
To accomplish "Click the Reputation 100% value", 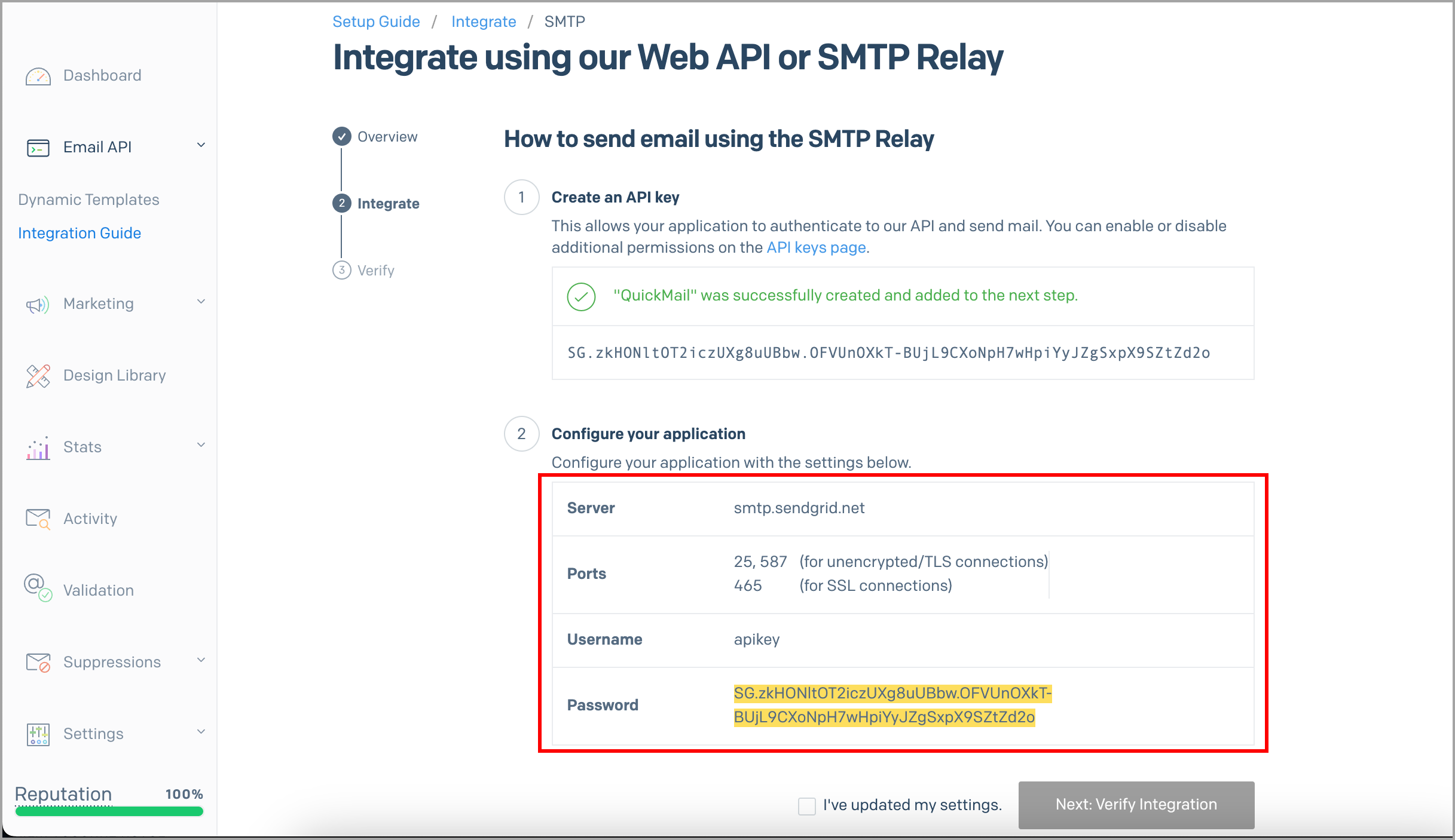I will pyautogui.click(x=184, y=794).
